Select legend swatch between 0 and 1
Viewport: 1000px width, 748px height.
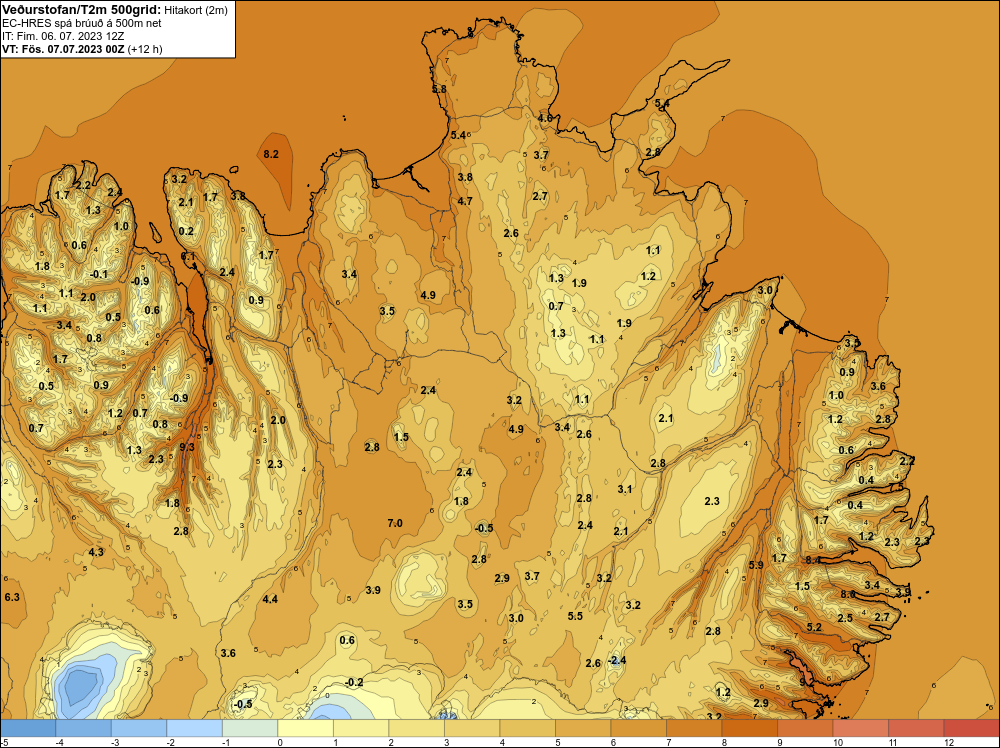click(x=305, y=727)
